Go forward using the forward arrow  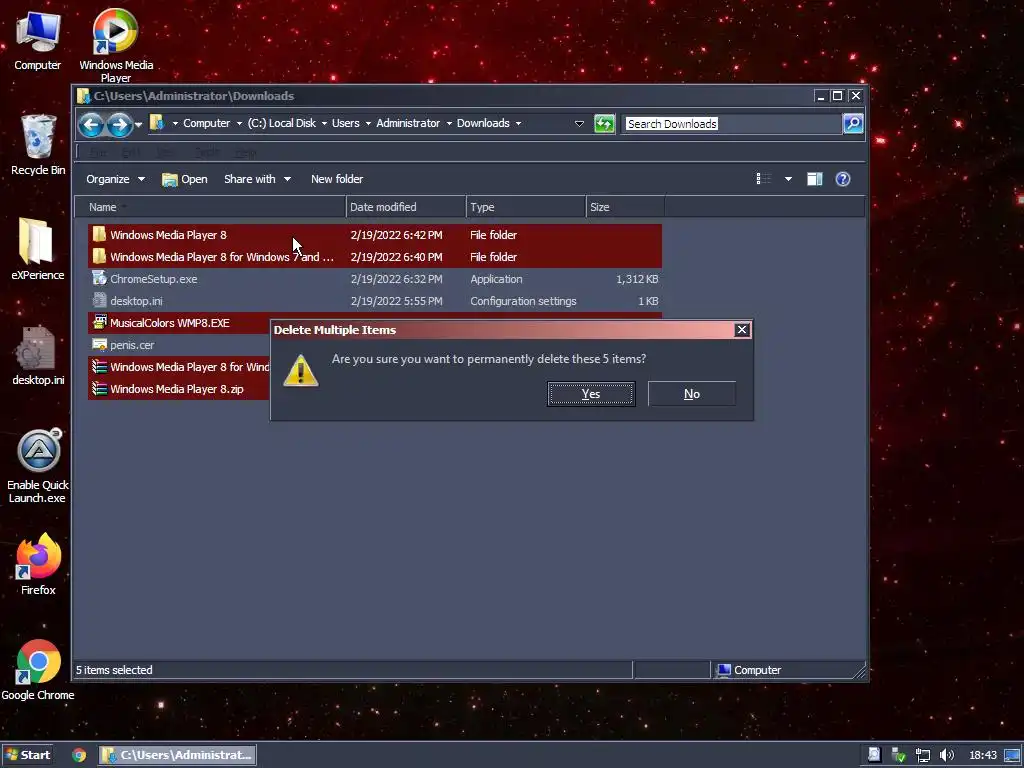119,124
